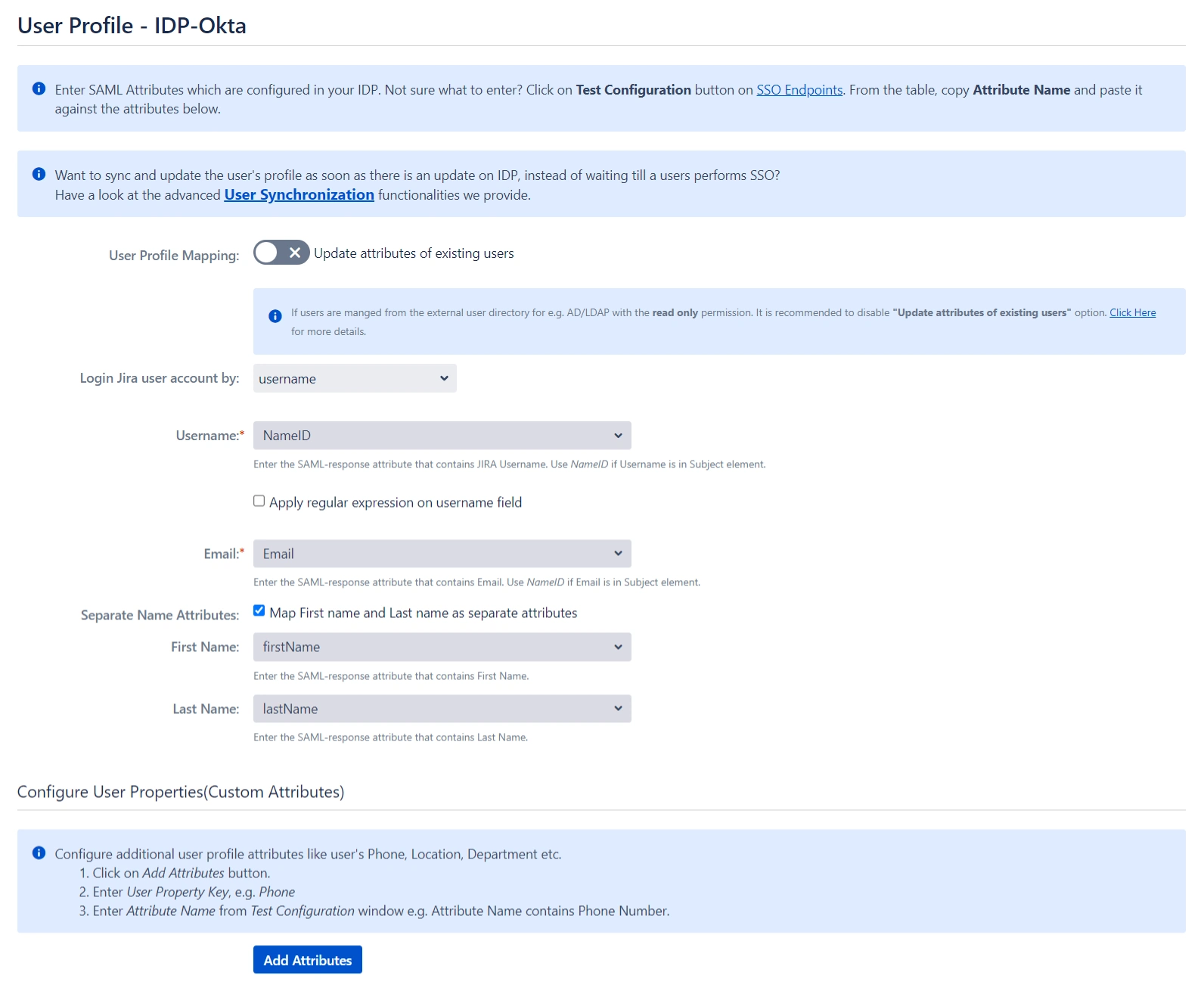The height and width of the screenshot is (987, 1204).
Task: Toggle Update attributes of existing users switch
Action: [x=281, y=253]
